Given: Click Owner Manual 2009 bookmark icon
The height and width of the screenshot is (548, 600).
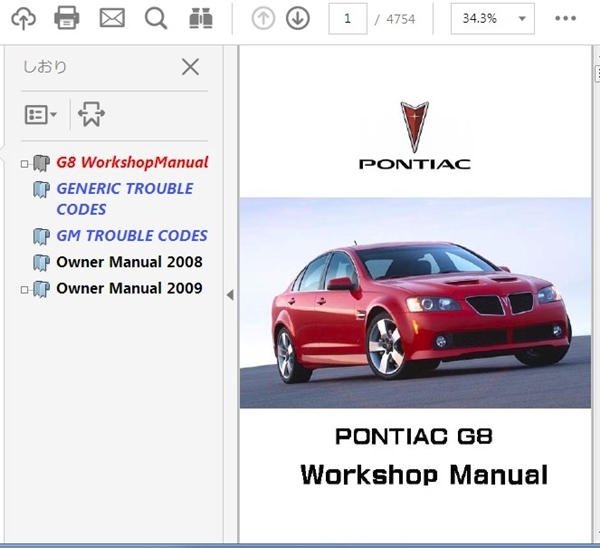Looking at the screenshot, I should click(x=41, y=289).
